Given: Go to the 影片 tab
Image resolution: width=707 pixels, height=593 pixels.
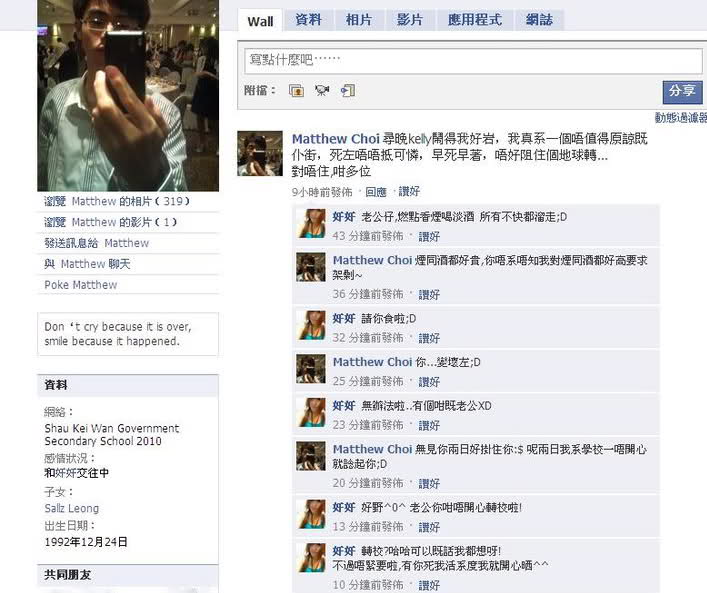Looking at the screenshot, I should pos(410,20).
